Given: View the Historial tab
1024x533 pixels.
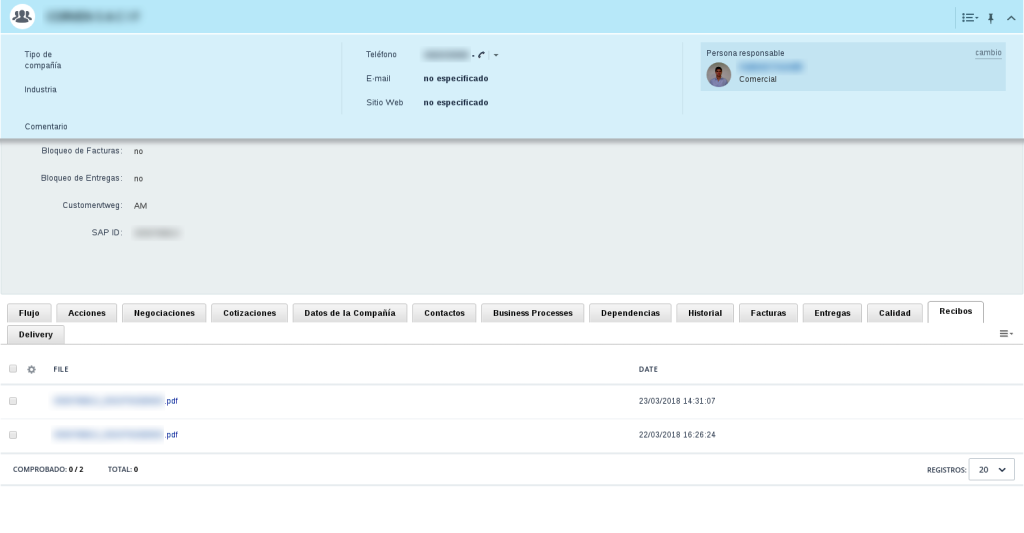Looking at the screenshot, I should (x=705, y=313).
